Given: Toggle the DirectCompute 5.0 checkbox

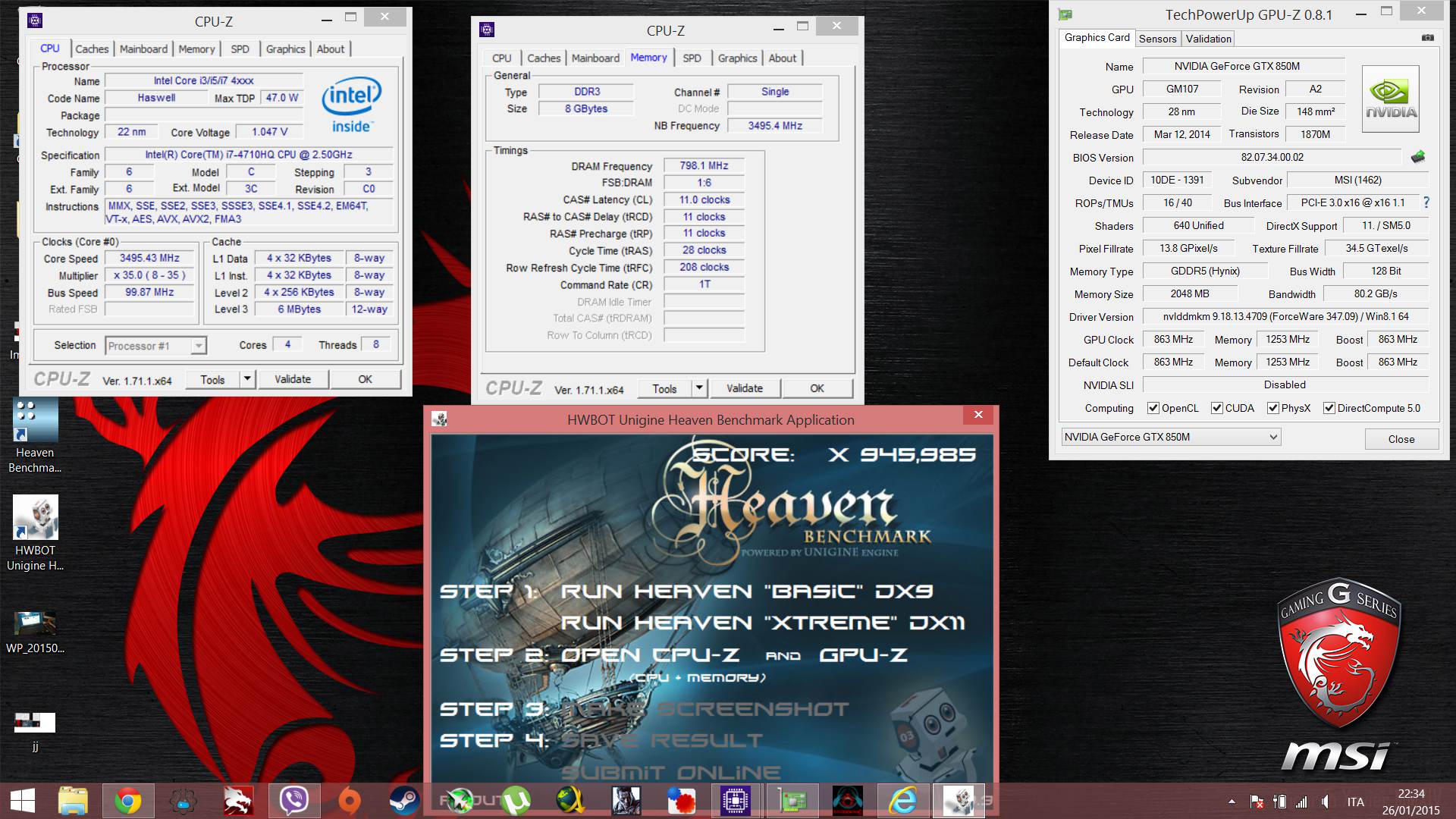Looking at the screenshot, I should pyautogui.click(x=1329, y=408).
